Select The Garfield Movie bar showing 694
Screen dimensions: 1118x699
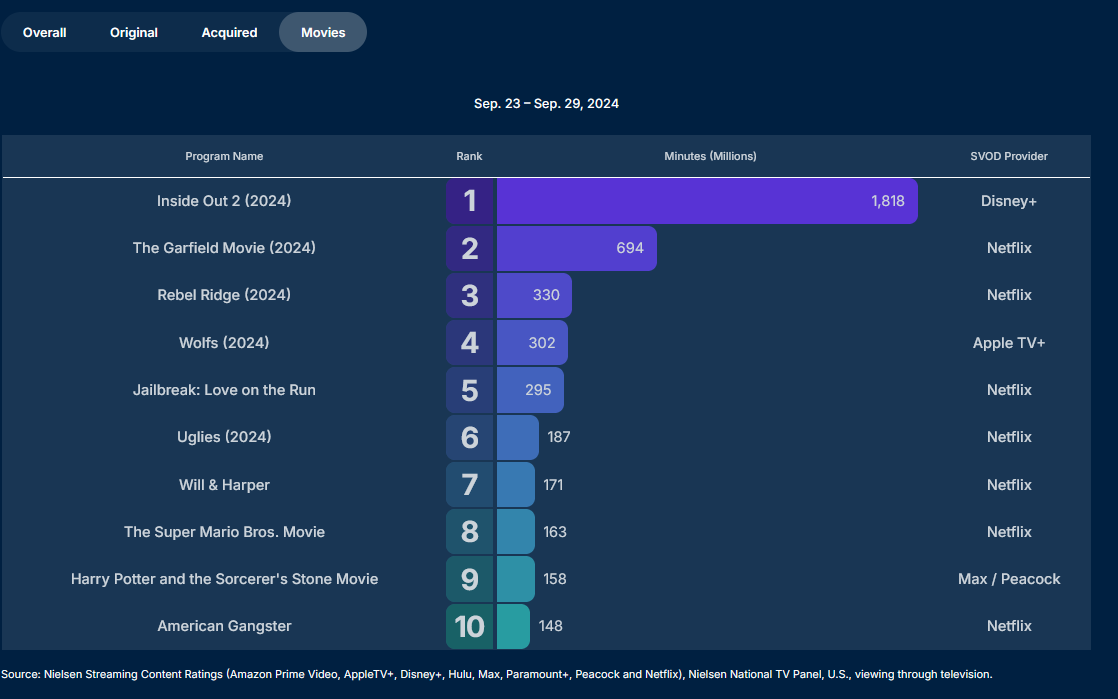click(576, 248)
